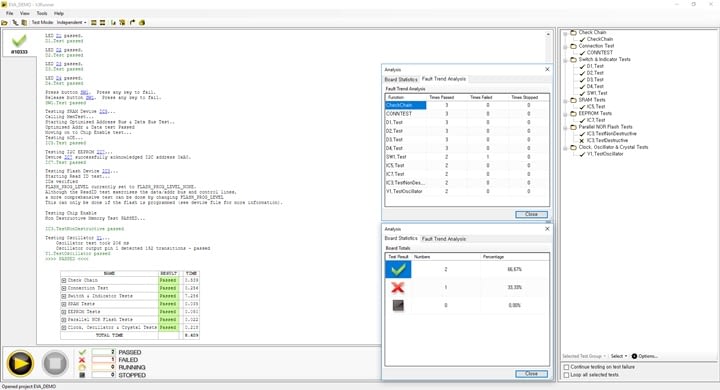Click the grey stopped icon in Board Totals
The image size is (720, 390).
pos(398,305)
